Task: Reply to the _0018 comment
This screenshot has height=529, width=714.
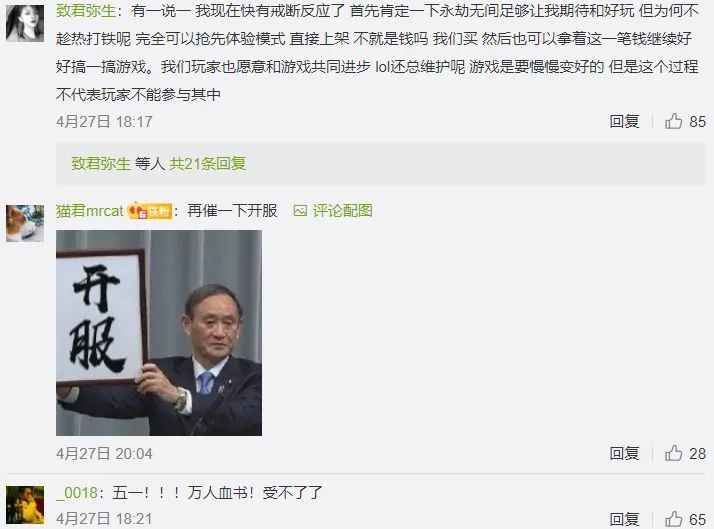Action: tap(624, 519)
